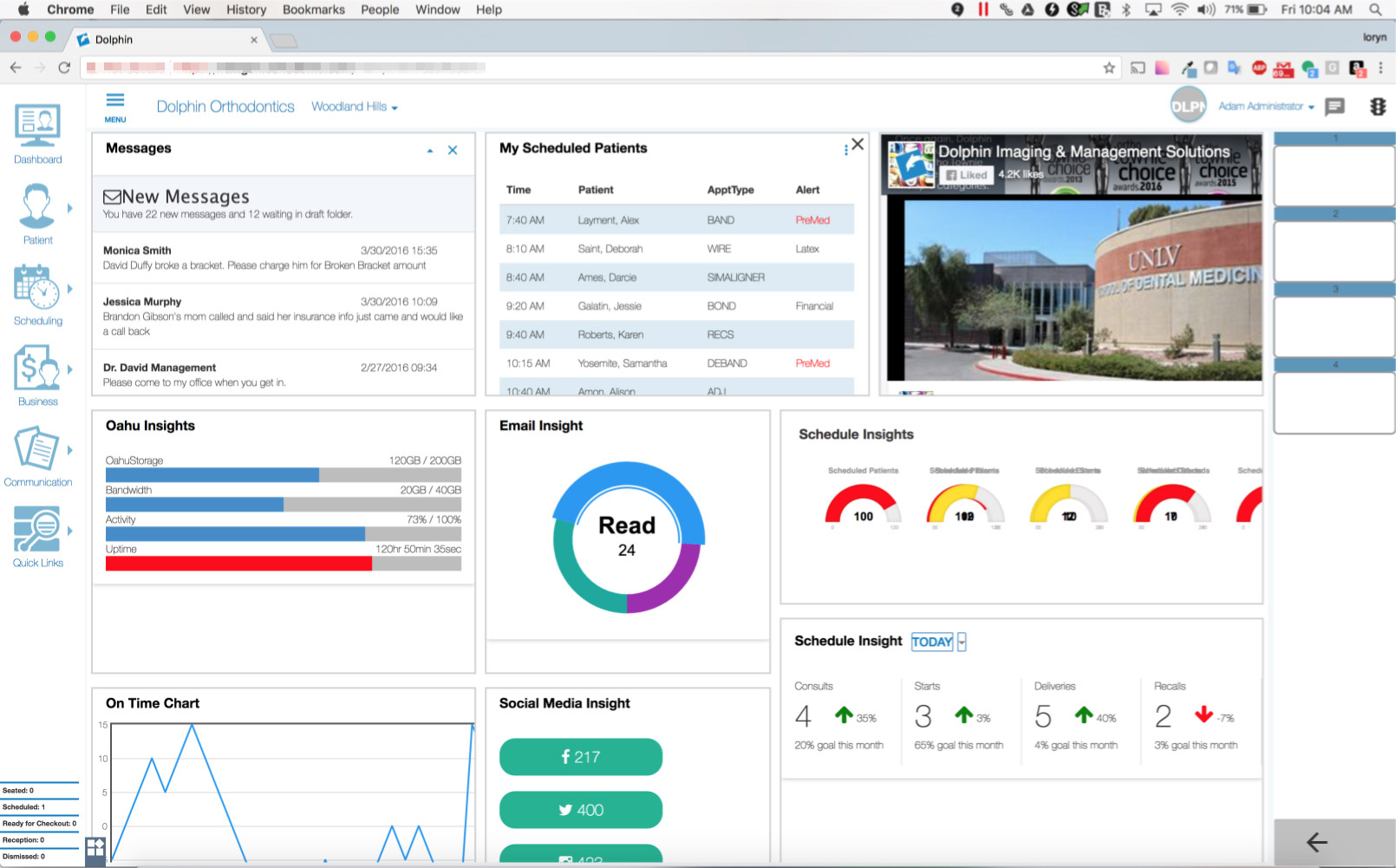The height and width of the screenshot is (868, 1396).
Task: Open the Scheduling calendar icon
Action: (x=36, y=287)
